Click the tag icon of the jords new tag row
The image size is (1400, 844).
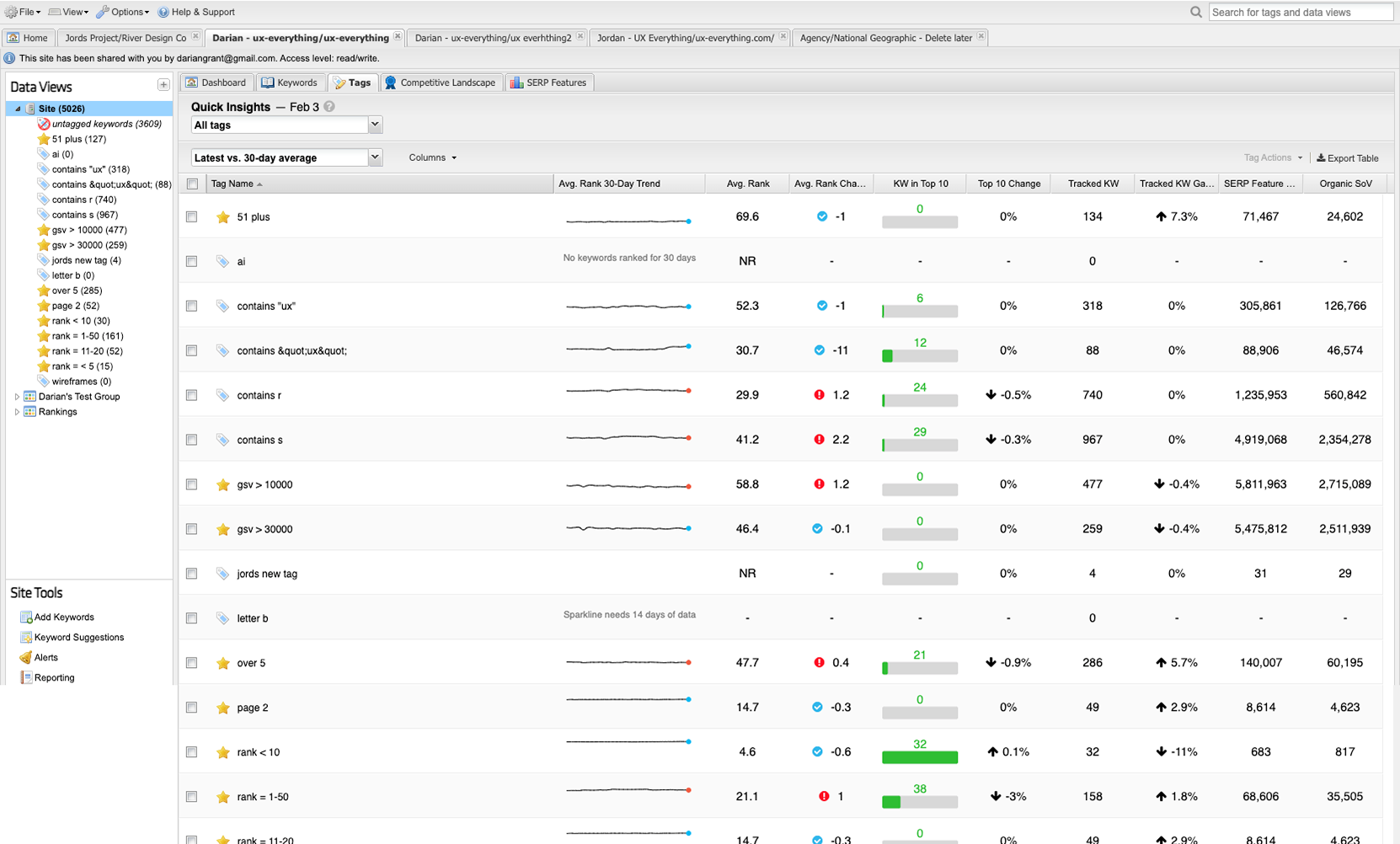click(x=223, y=574)
